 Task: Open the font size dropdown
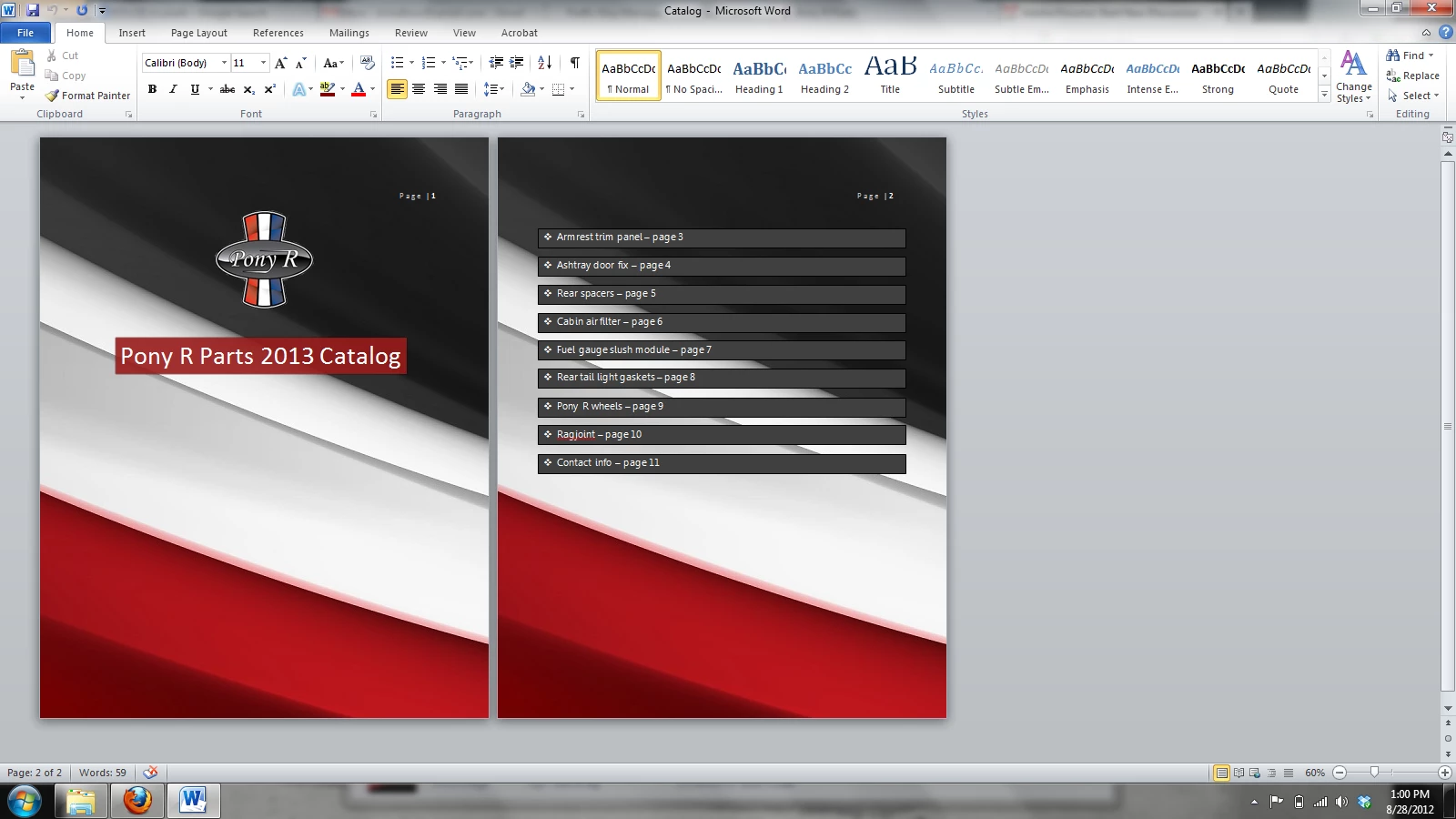pos(264,63)
